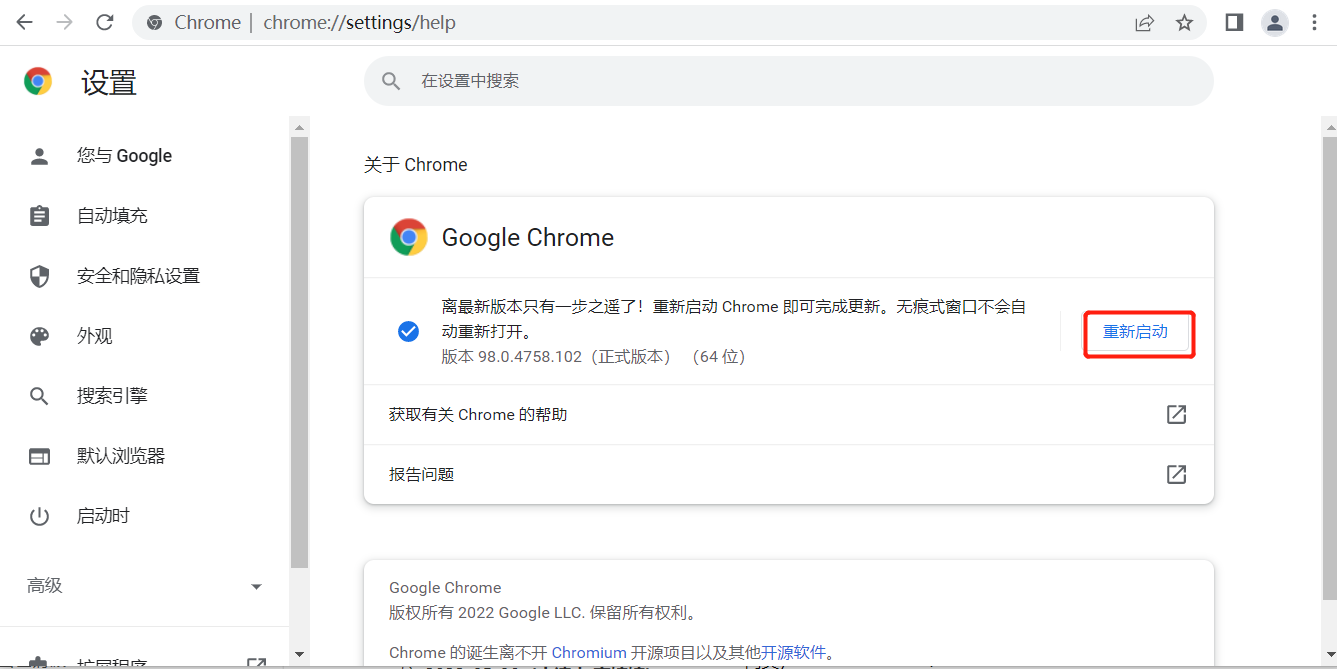Bookmark this page with the star icon
1337x669 pixels.
click(1184, 22)
